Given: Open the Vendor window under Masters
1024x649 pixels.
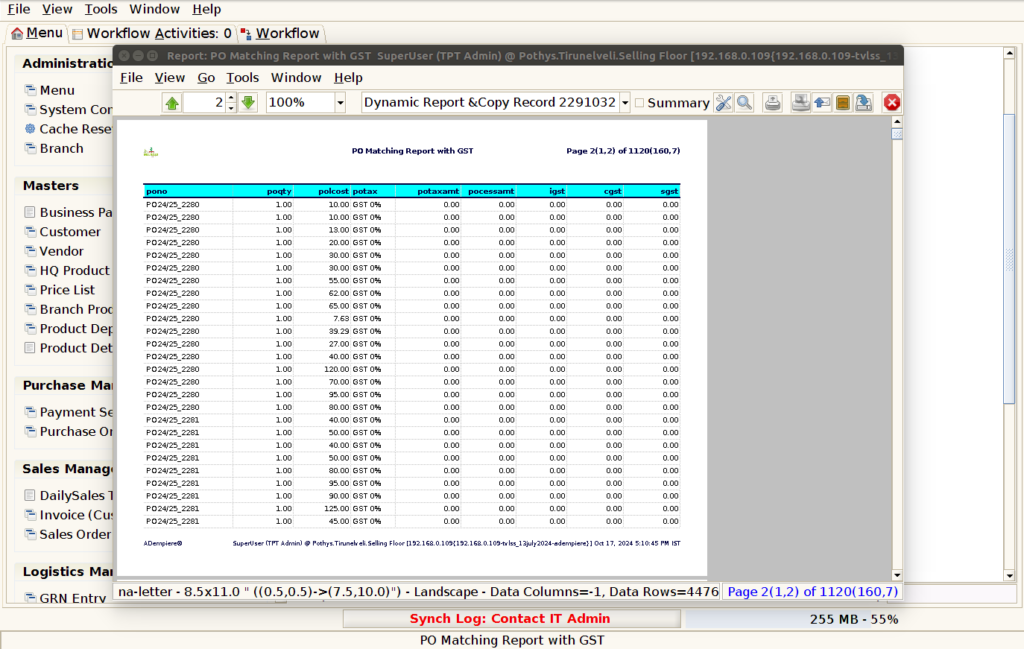Looking at the screenshot, I should (x=54, y=251).
